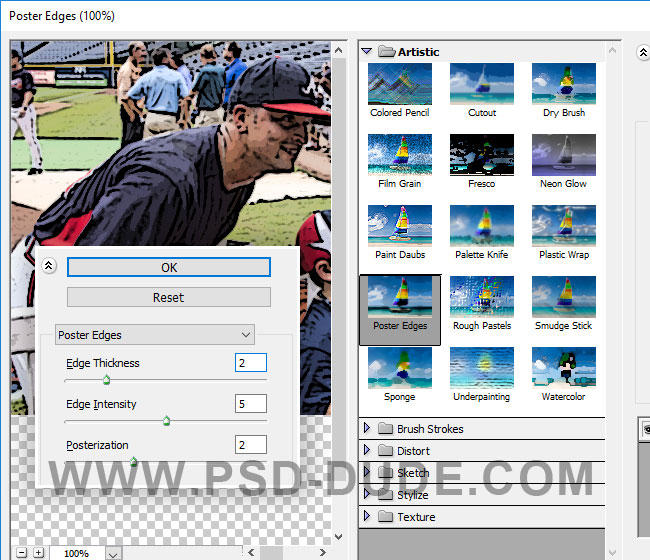Screen dimensions: 650x560
Task: Choose the Rough Pastels filter
Action: (x=482, y=297)
